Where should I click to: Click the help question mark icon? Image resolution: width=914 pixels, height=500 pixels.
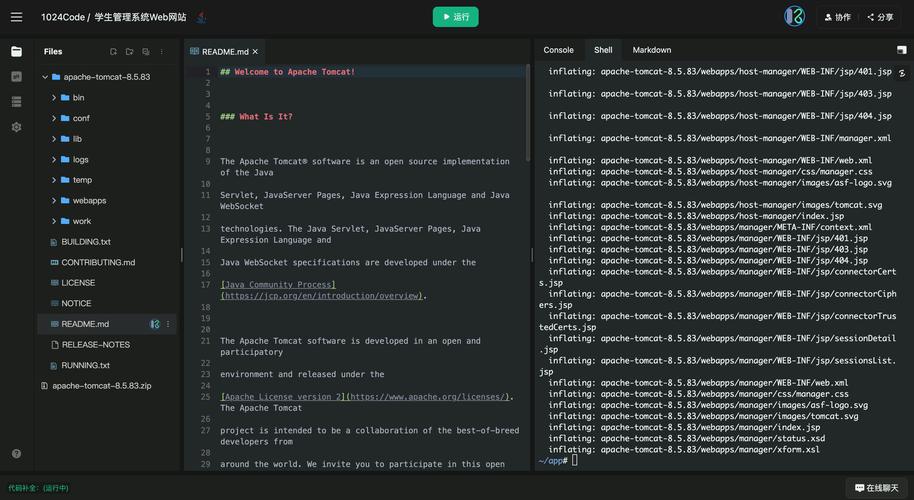click(x=16, y=453)
